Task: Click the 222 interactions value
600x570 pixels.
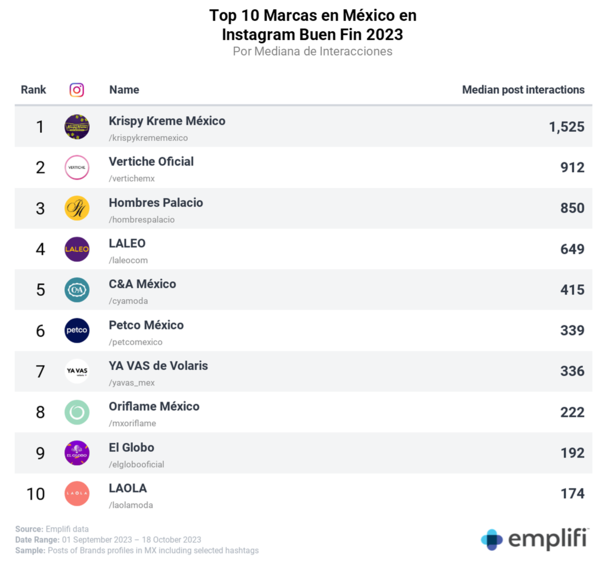Action: pyautogui.click(x=572, y=412)
